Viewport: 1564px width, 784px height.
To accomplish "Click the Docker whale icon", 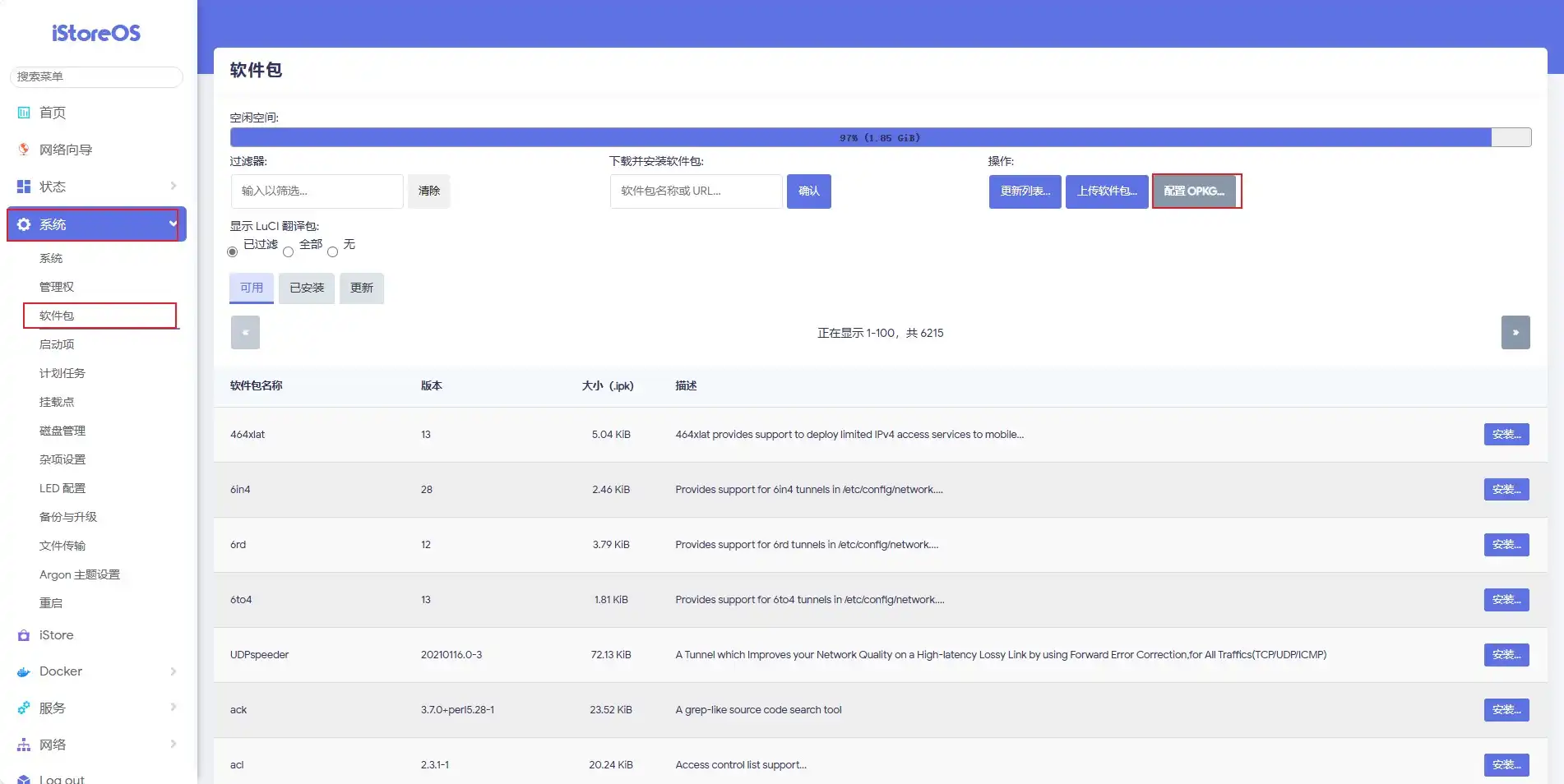I will pyautogui.click(x=24, y=672).
